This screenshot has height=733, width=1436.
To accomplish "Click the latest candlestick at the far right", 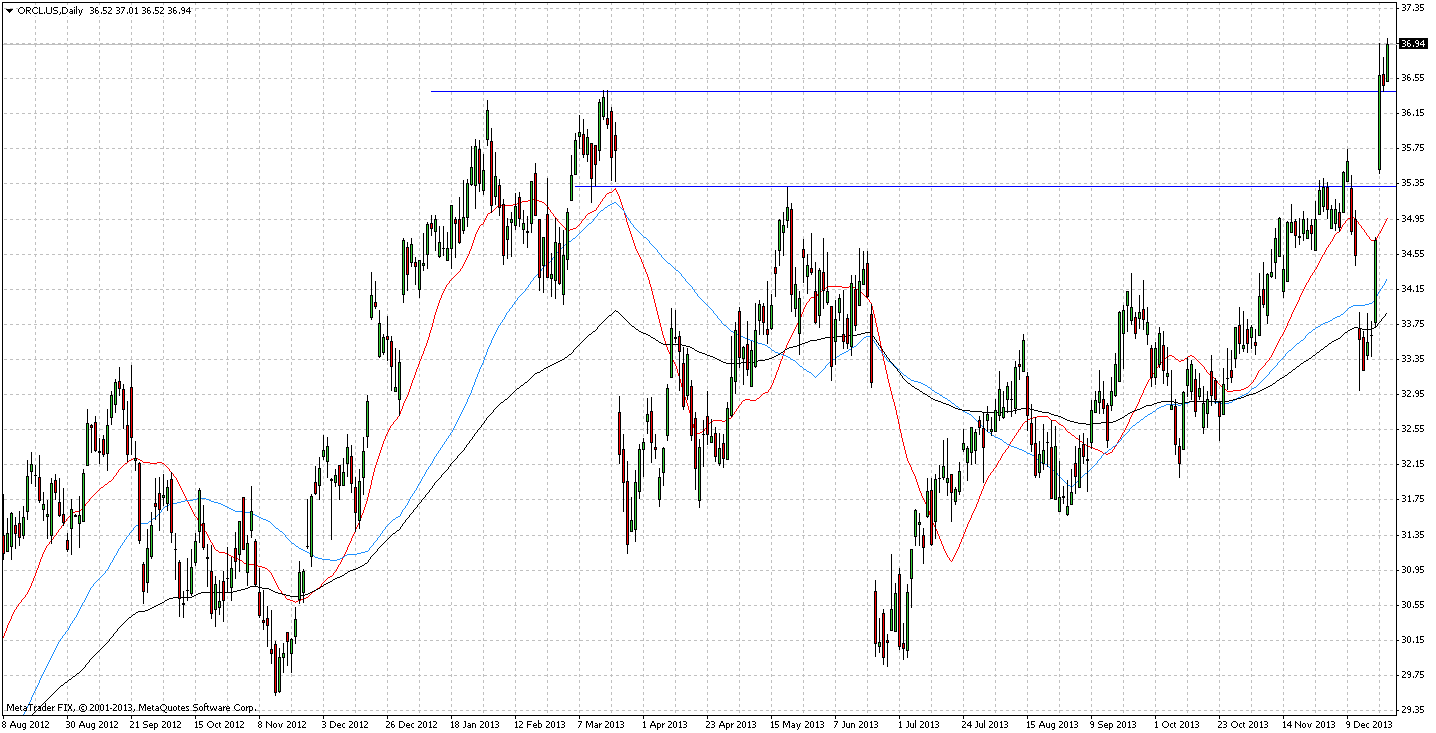I will (1387, 61).
